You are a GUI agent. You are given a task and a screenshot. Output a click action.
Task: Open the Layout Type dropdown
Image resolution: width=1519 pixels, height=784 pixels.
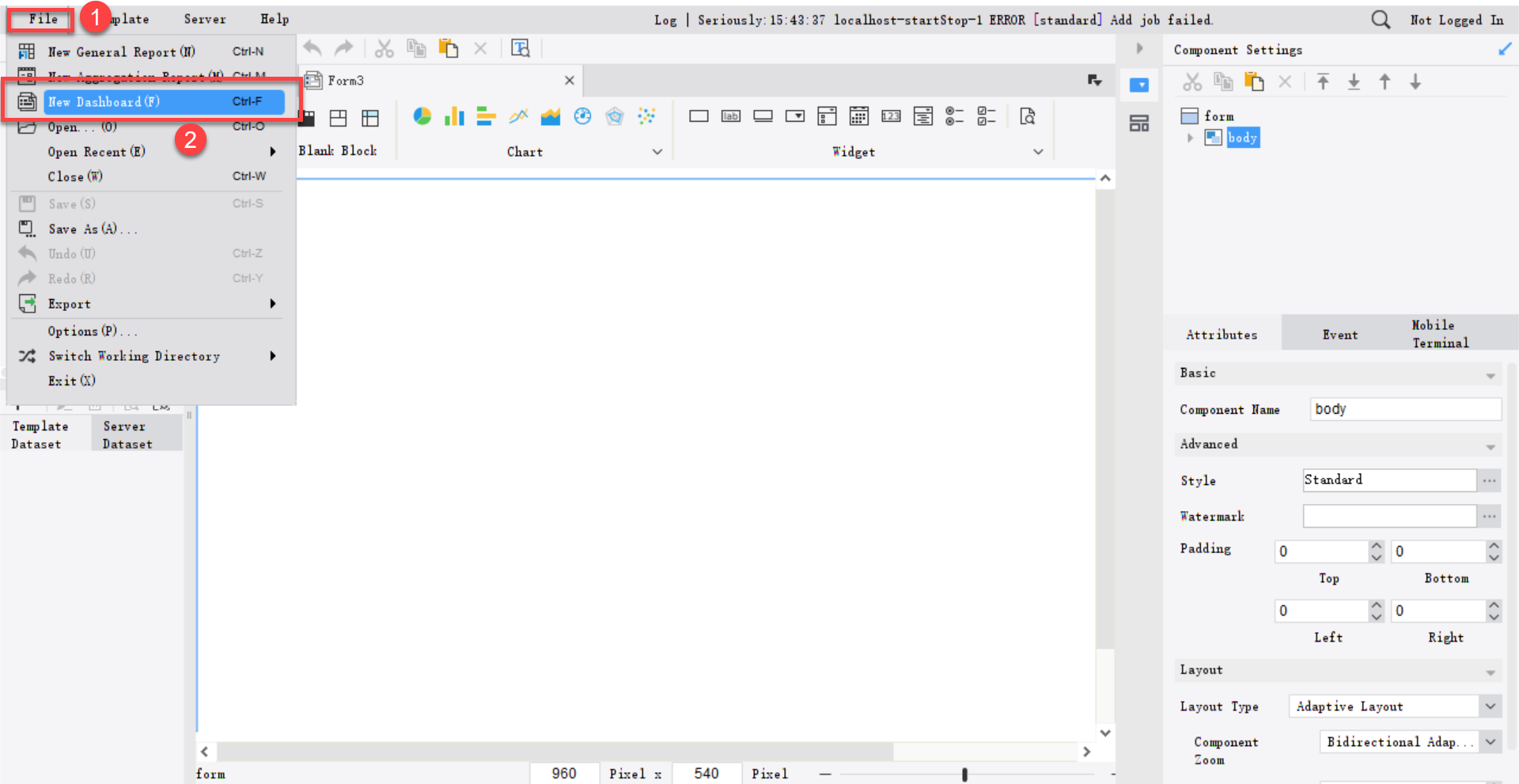[1491, 706]
